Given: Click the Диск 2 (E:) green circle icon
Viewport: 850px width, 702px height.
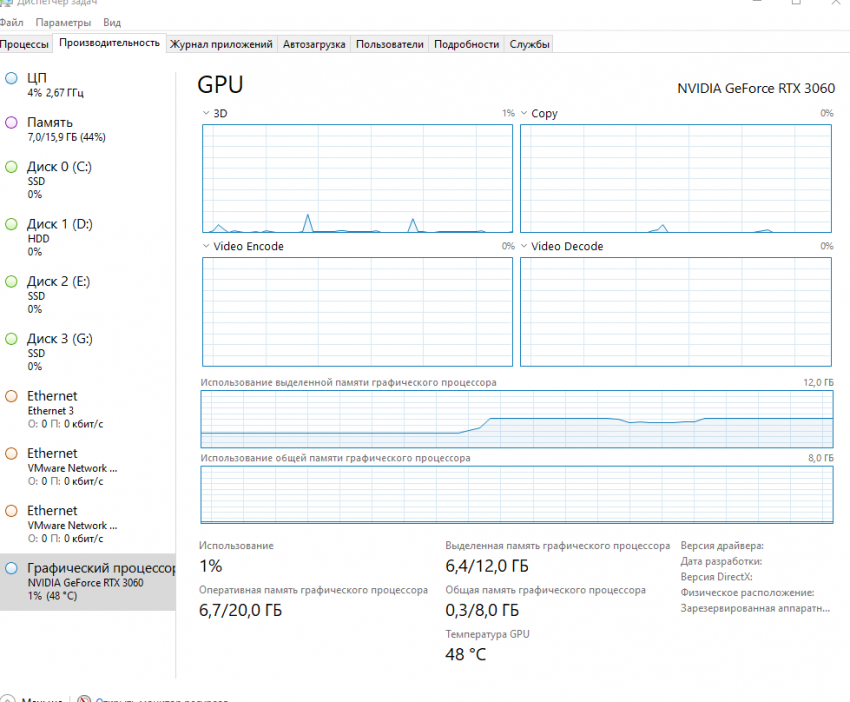Looking at the screenshot, I should [x=11, y=281].
